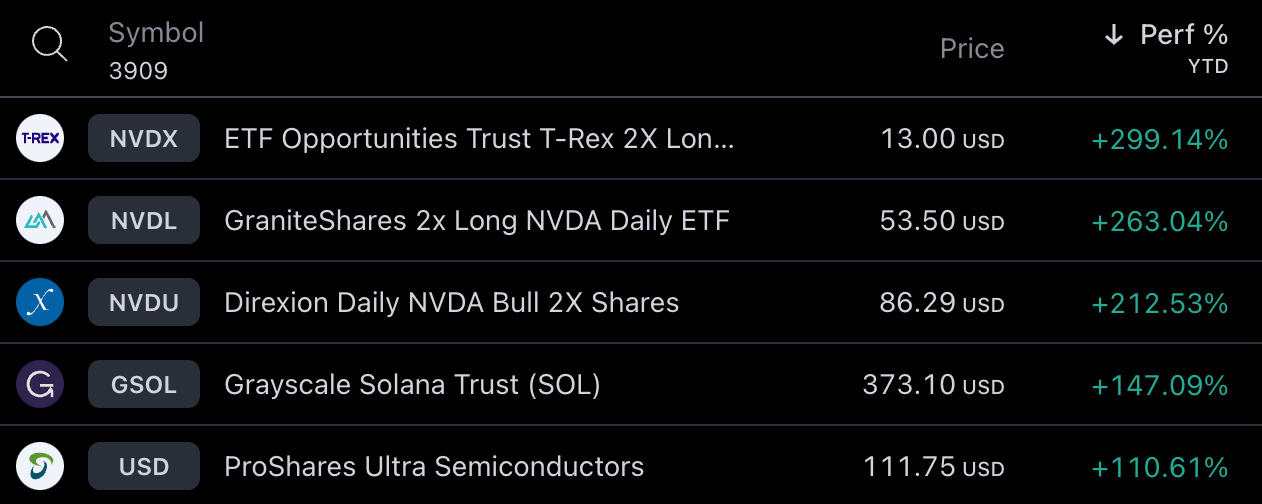Select the NVDL ticker badge
The height and width of the screenshot is (504, 1262).
point(144,221)
